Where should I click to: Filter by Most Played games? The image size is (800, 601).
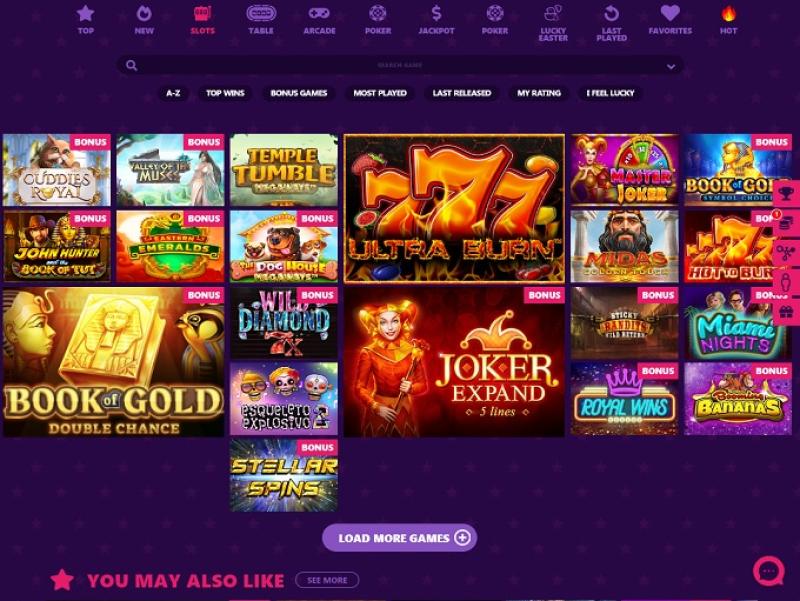pos(380,93)
